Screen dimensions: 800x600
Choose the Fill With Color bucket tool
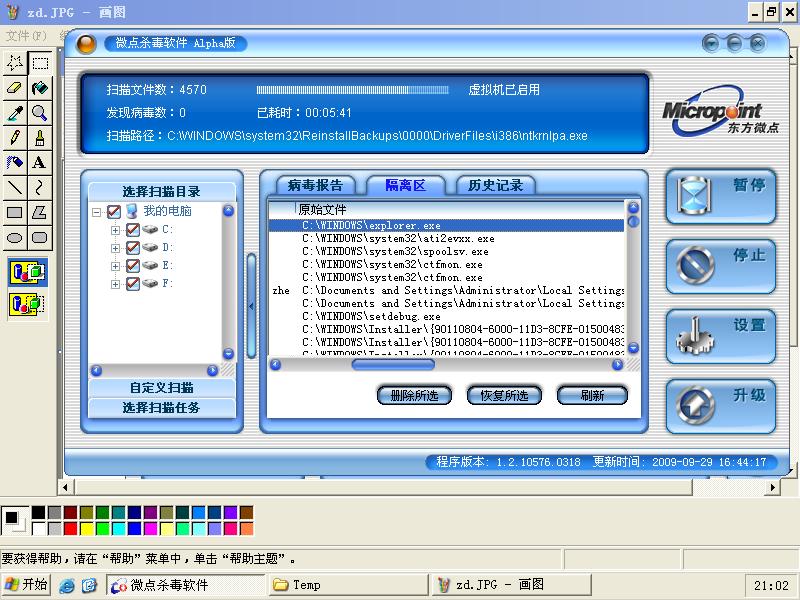point(40,88)
